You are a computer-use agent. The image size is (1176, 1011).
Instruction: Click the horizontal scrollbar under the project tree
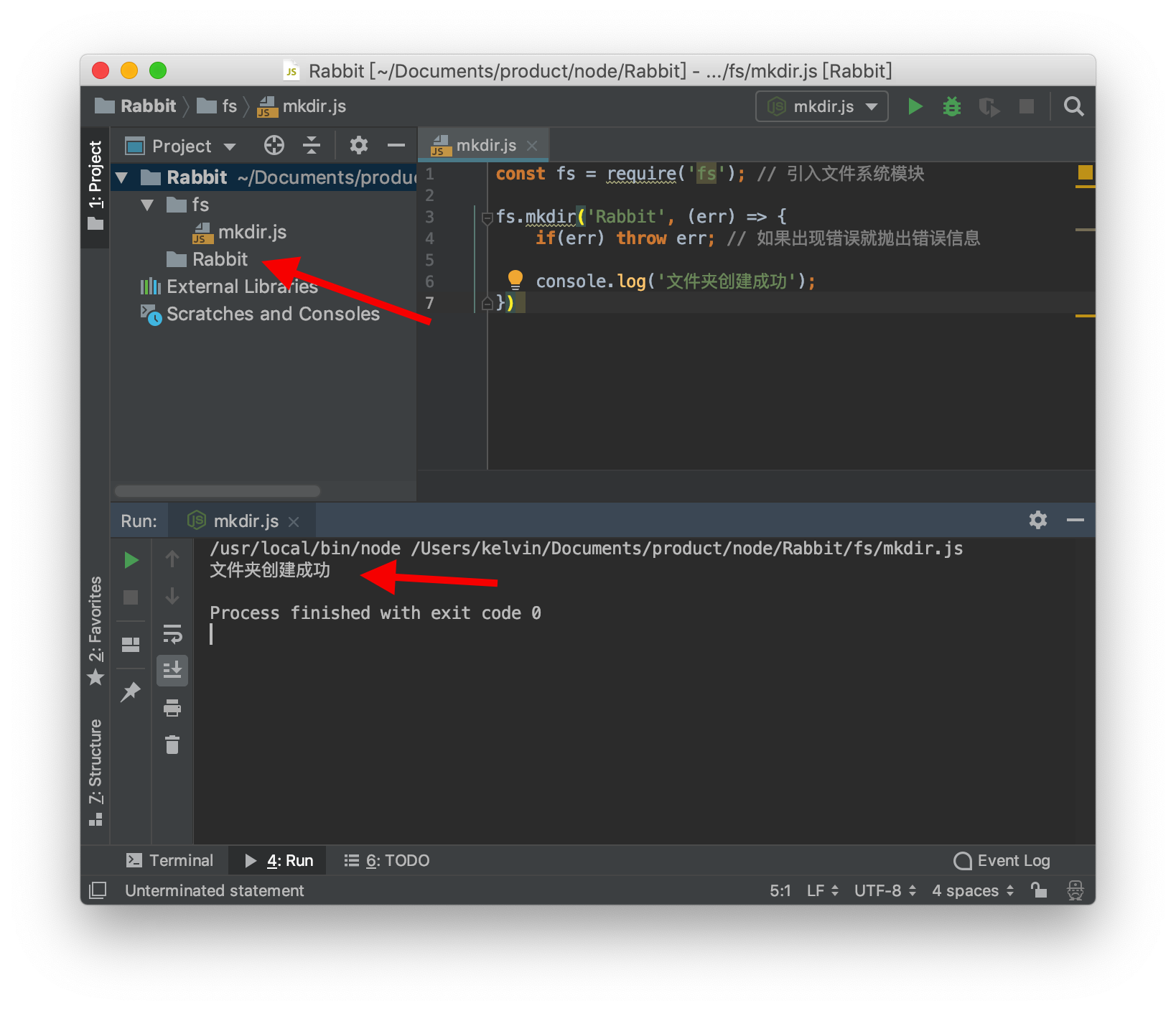click(215, 490)
